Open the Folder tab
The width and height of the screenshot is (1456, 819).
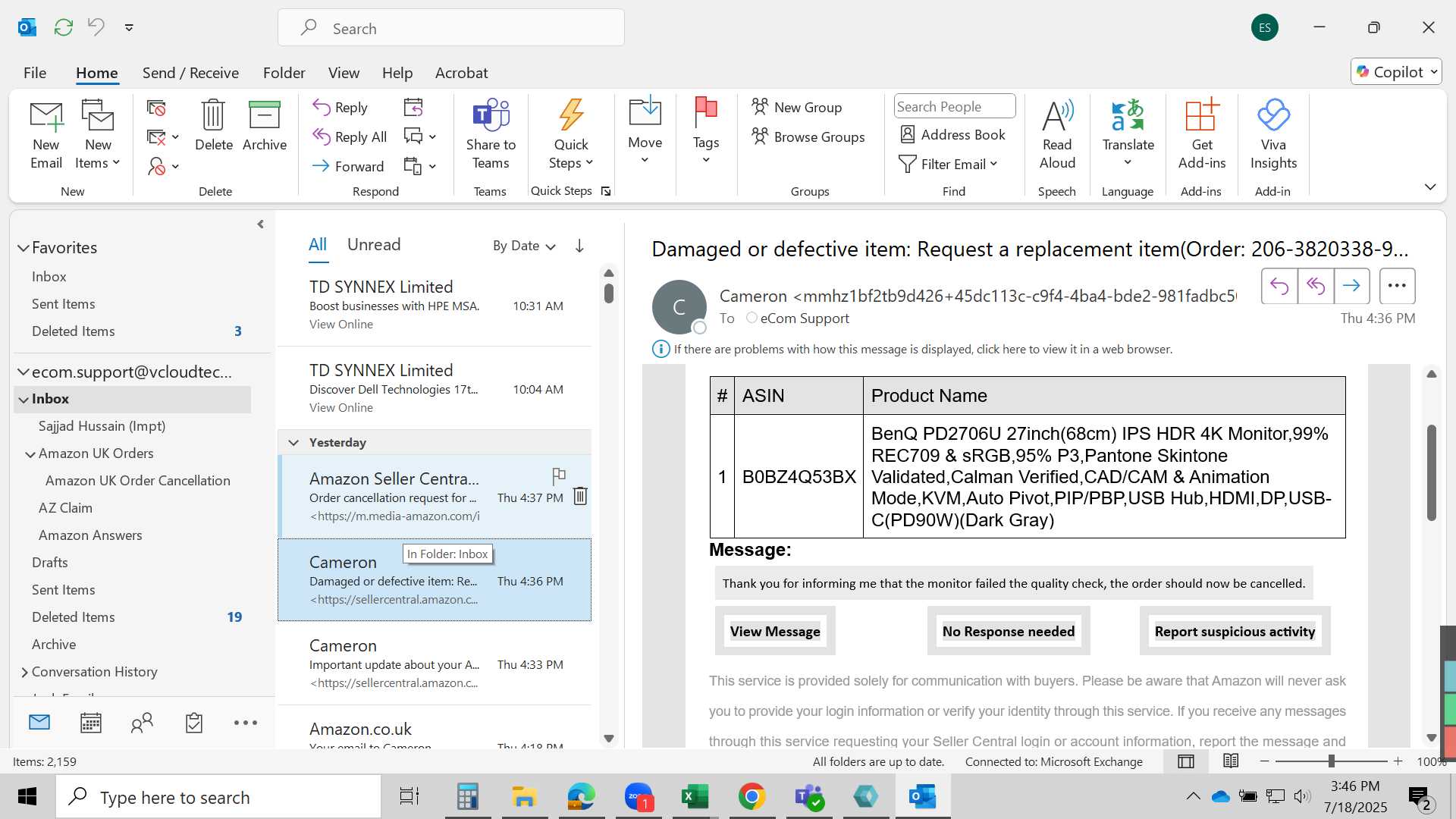point(284,73)
